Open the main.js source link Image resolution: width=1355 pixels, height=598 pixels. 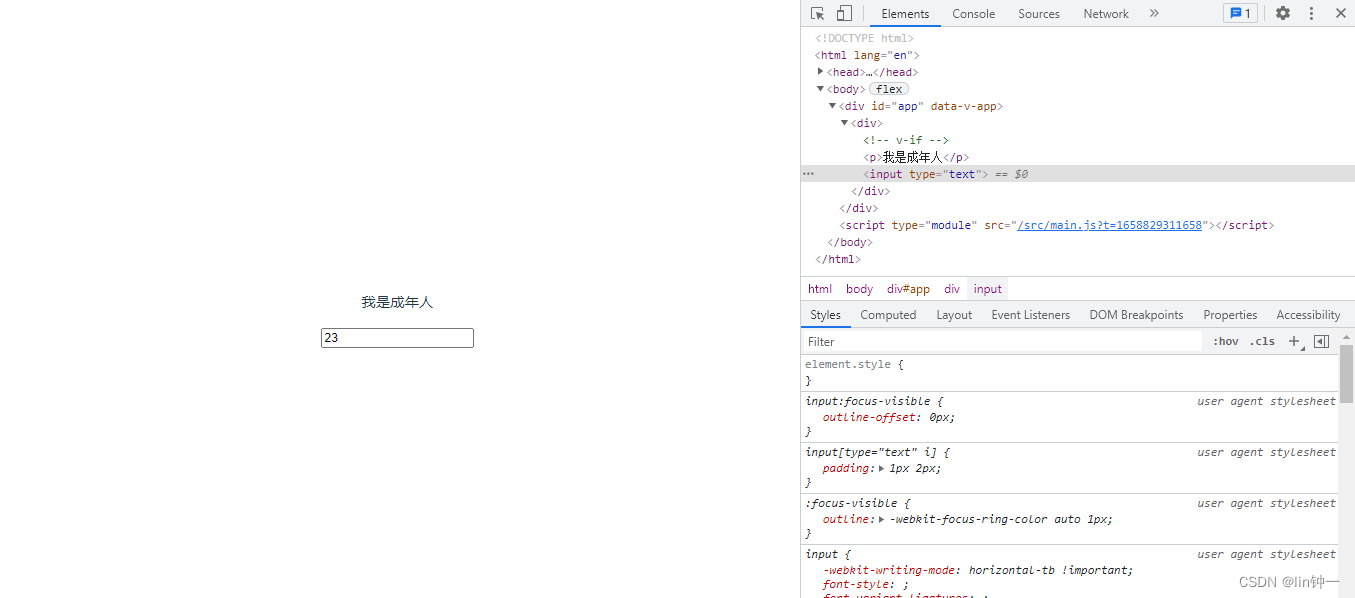tap(1109, 225)
